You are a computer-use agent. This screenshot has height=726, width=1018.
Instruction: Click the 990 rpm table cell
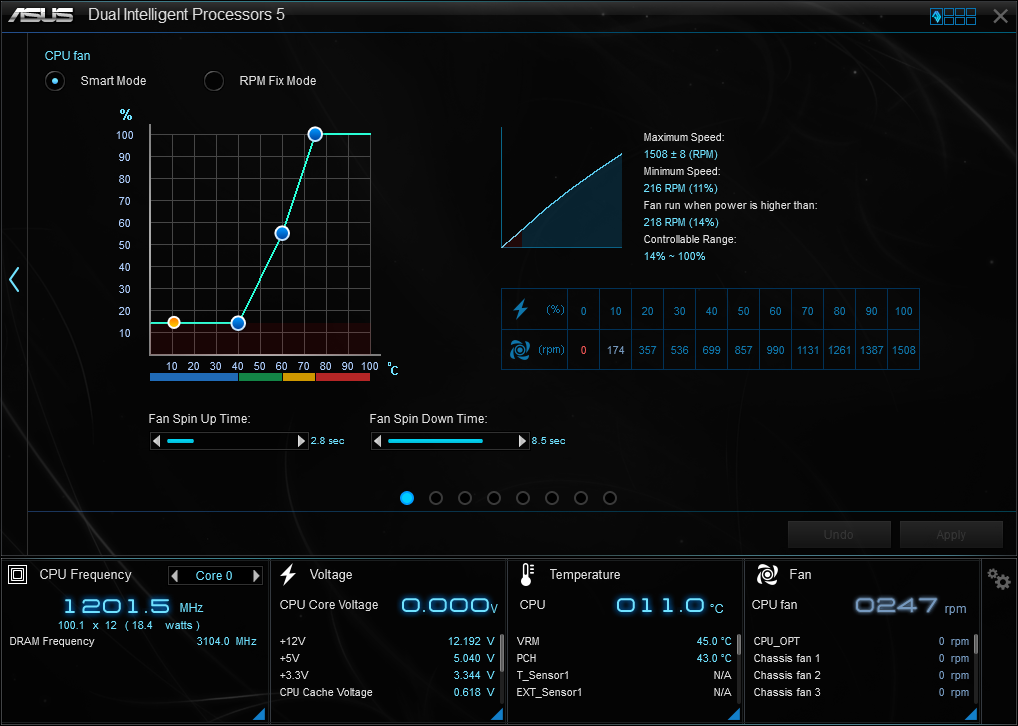775,350
